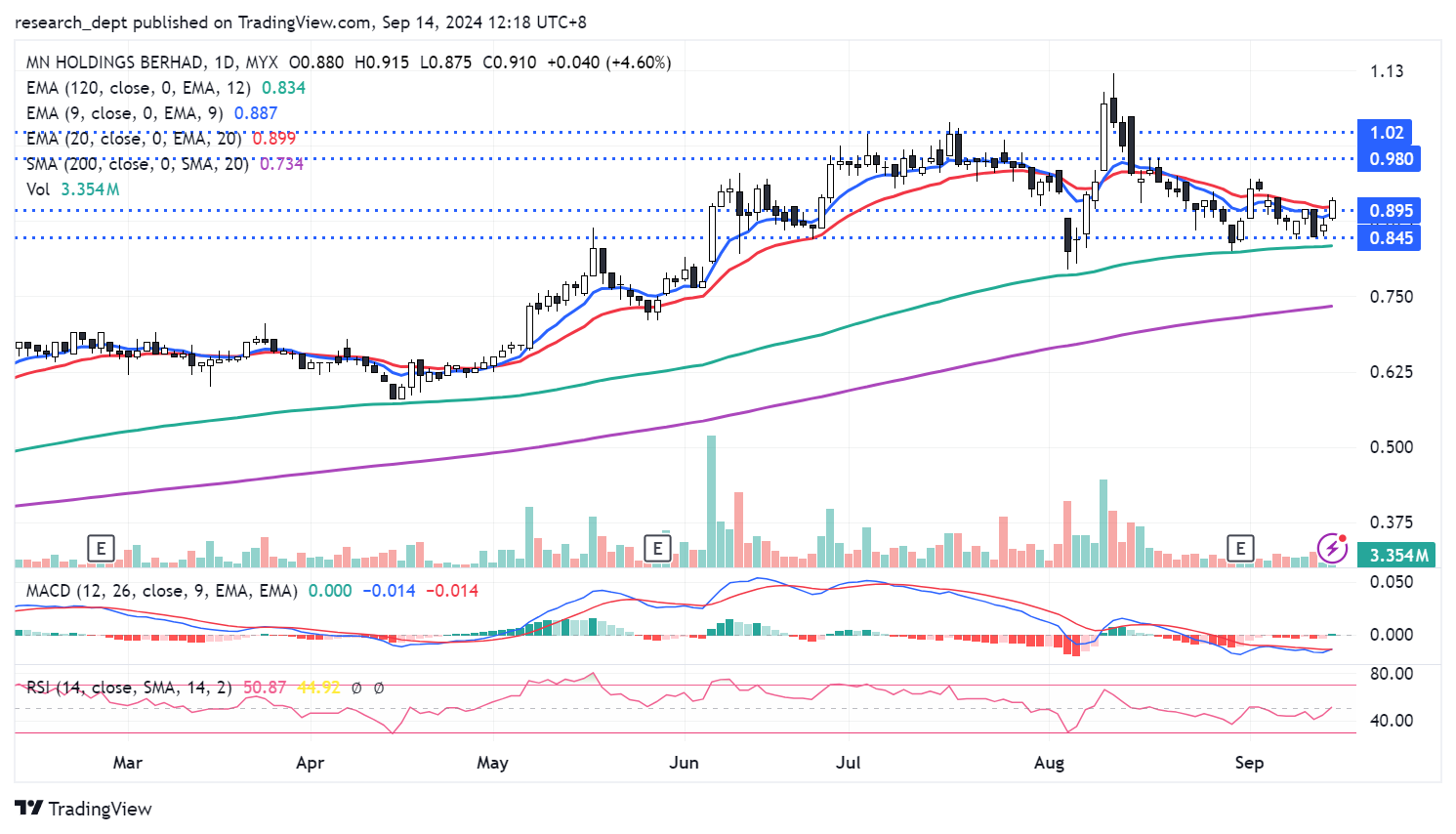Viewport: 1456px width, 834px height.
Task: Click the earnings 'E' marker near March
Action: tap(101, 549)
